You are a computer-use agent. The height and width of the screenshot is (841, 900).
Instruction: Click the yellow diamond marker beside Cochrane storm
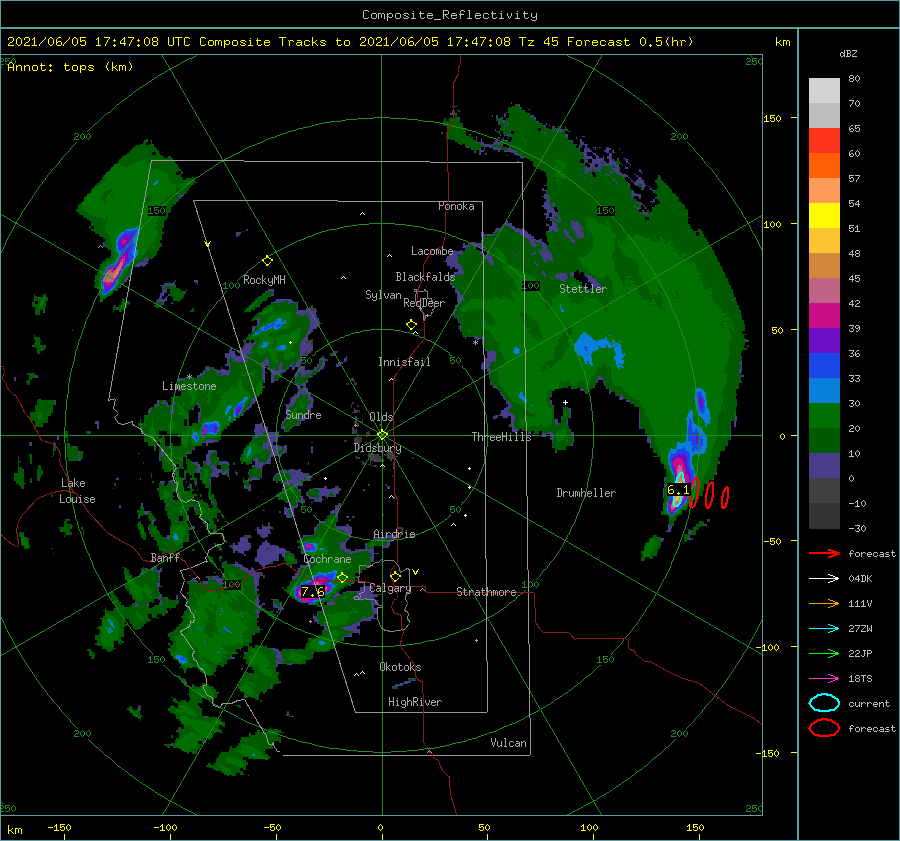pos(342,578)
